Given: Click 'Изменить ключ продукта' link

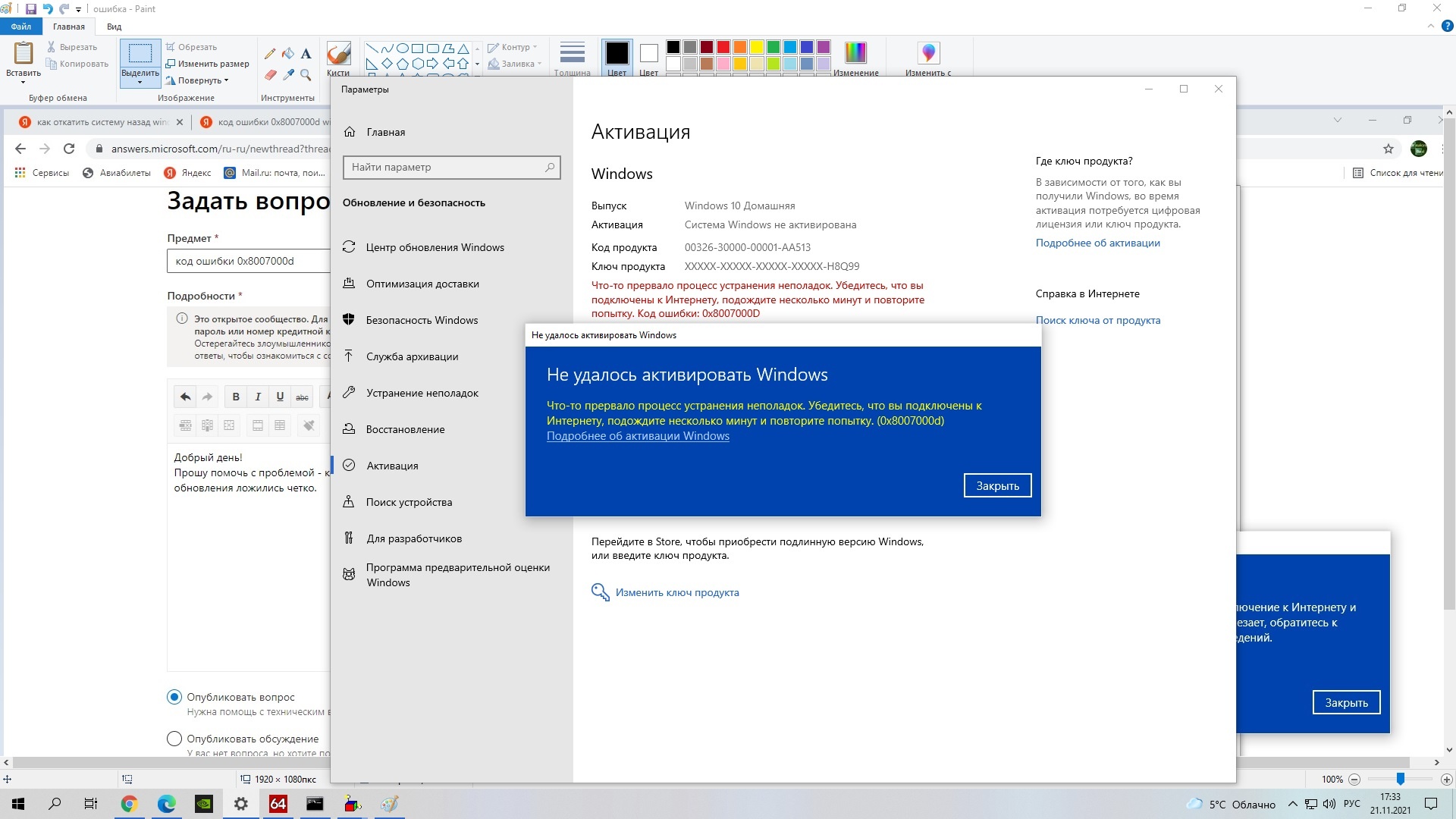Looking at the screenshot, I should [x=676, y=592].
